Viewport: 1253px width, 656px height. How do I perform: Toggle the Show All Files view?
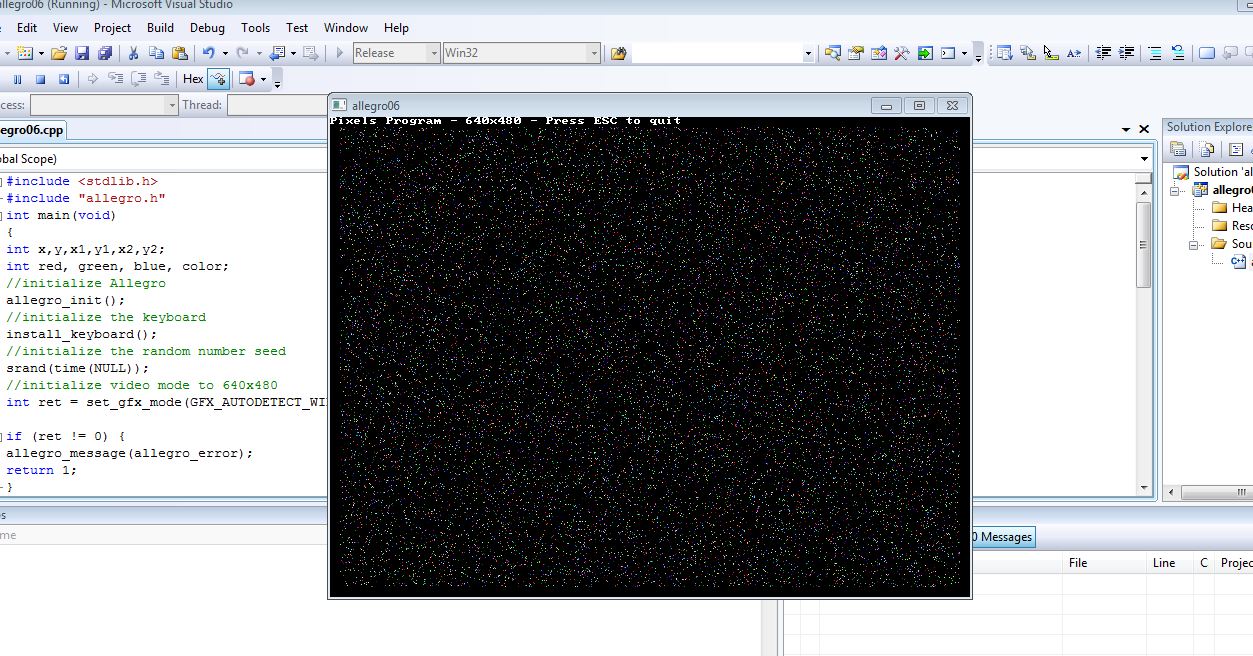[x=1207, y=149]
